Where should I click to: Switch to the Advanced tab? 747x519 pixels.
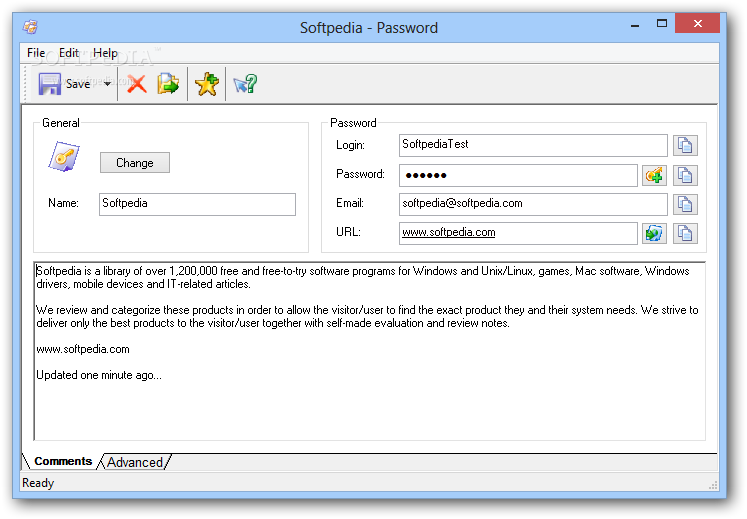click(135, 462)
